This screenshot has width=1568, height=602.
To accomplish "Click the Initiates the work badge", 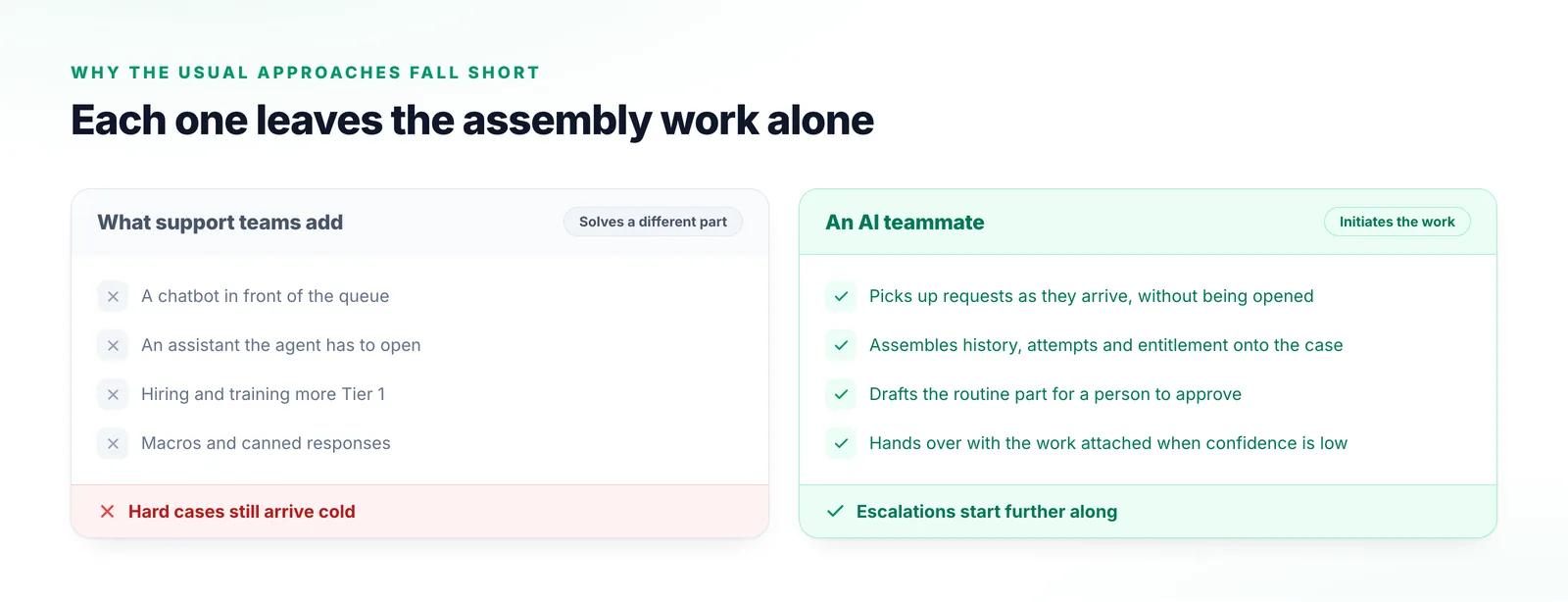I will (x=1396, y=222).
